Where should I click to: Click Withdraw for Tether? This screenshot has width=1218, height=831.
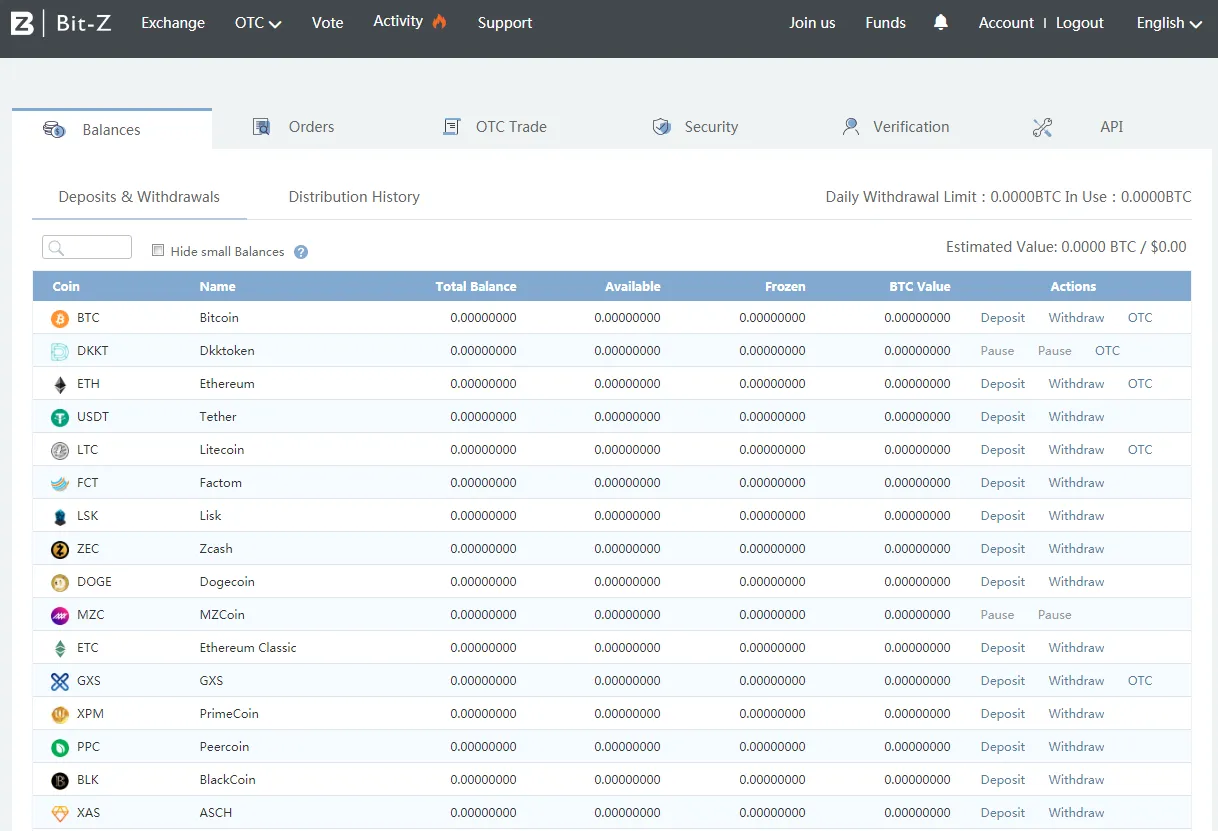[x=1076, y=417]
